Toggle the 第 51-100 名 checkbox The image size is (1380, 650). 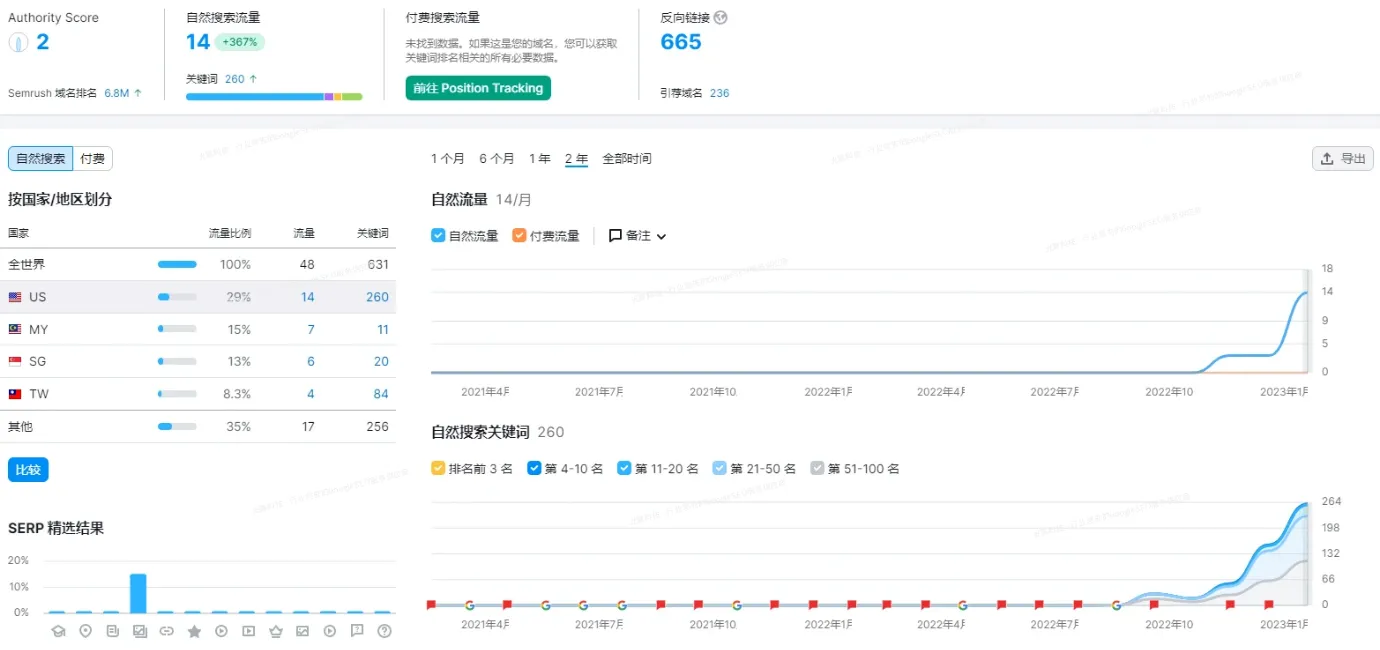click(x=818, y=467)
